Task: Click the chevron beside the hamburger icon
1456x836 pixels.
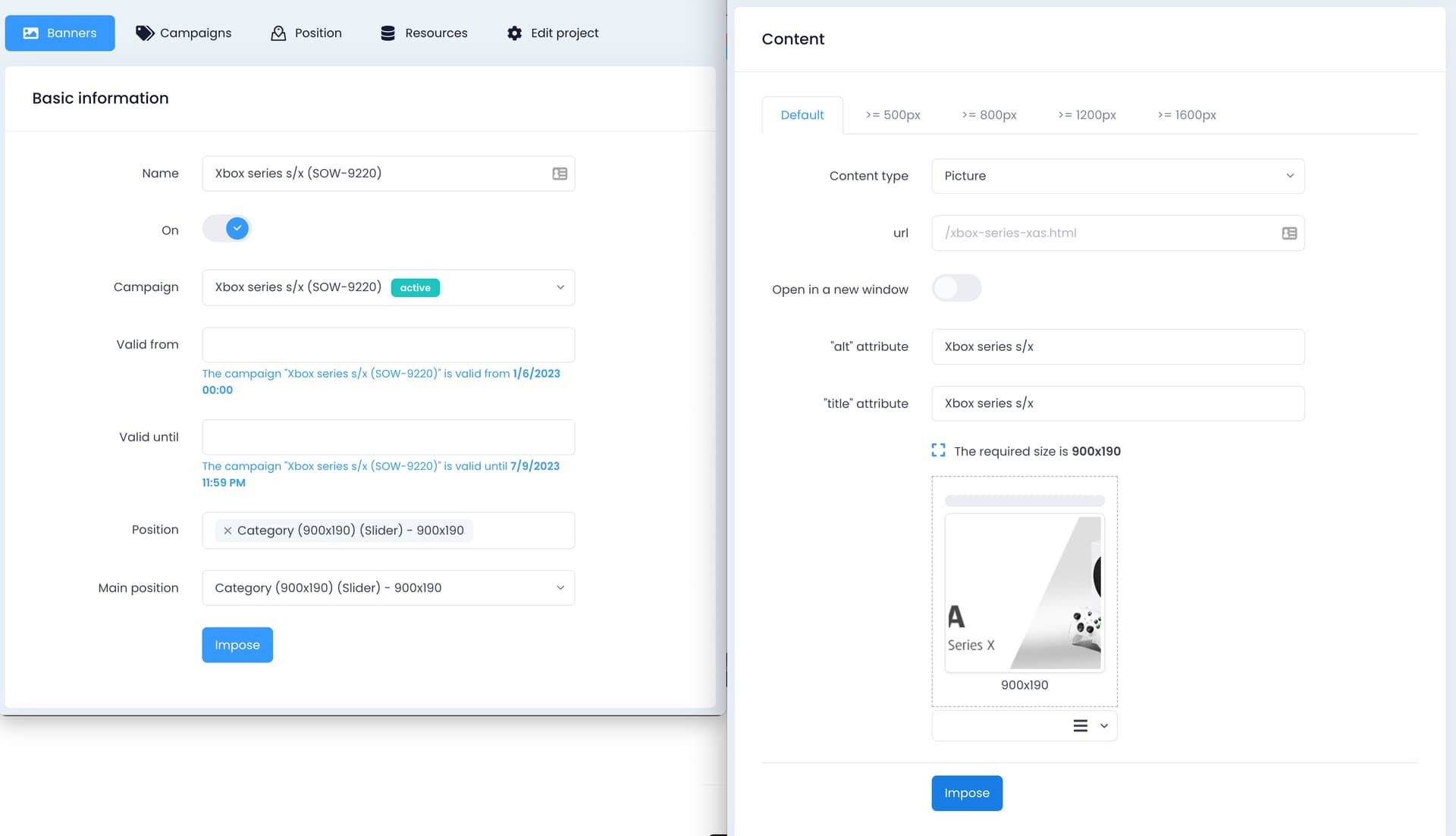Action: coord(1104,726)
